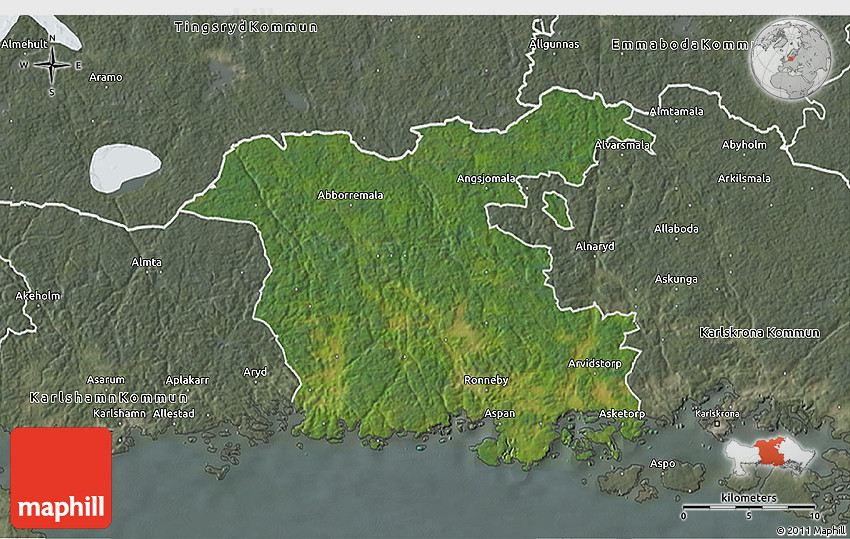The height and width of the screenshot is (539, 850).
Task: Click the Allaboda place label
Action: 676,229
